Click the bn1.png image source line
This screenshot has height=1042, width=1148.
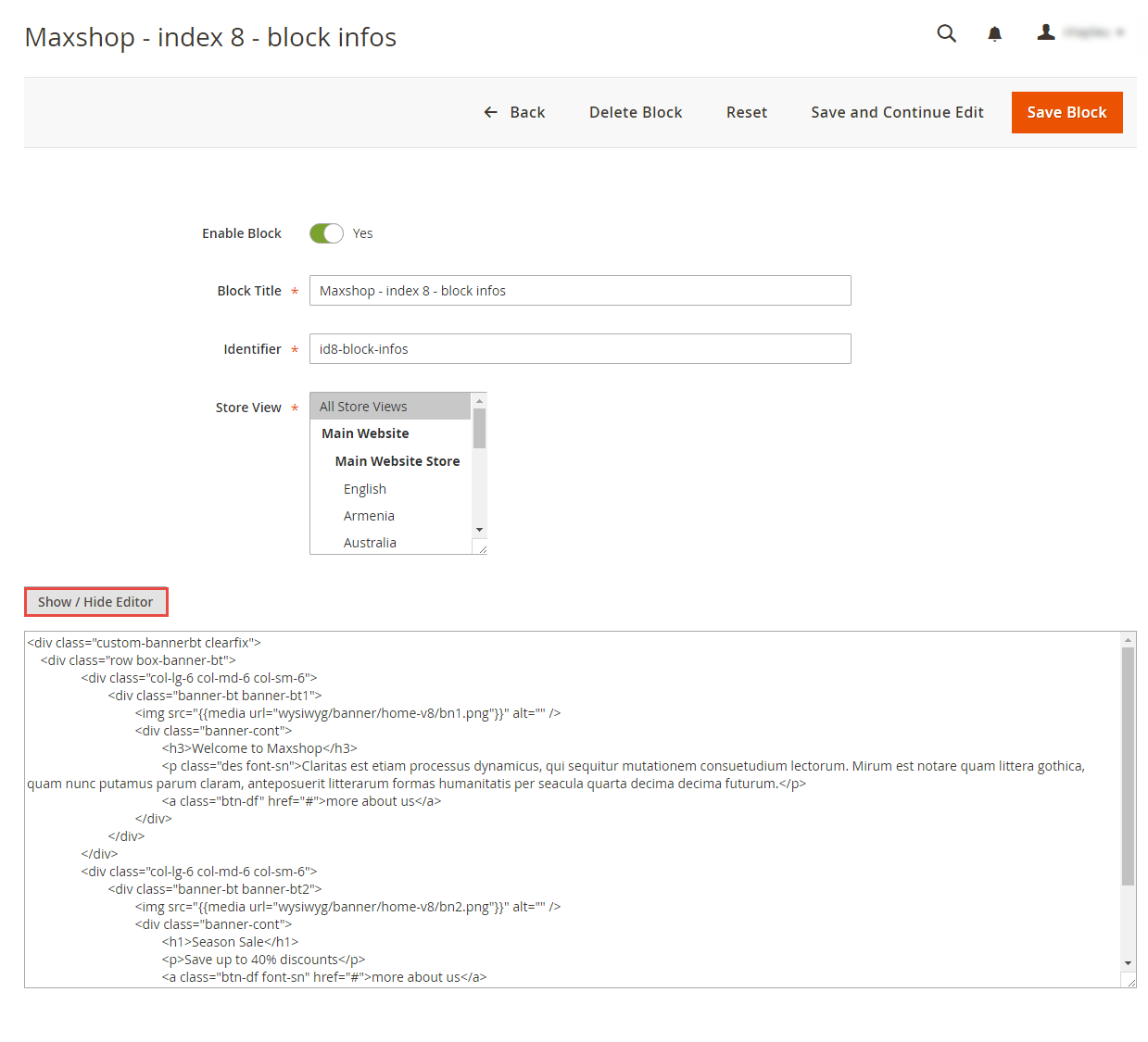coord(347,713)
